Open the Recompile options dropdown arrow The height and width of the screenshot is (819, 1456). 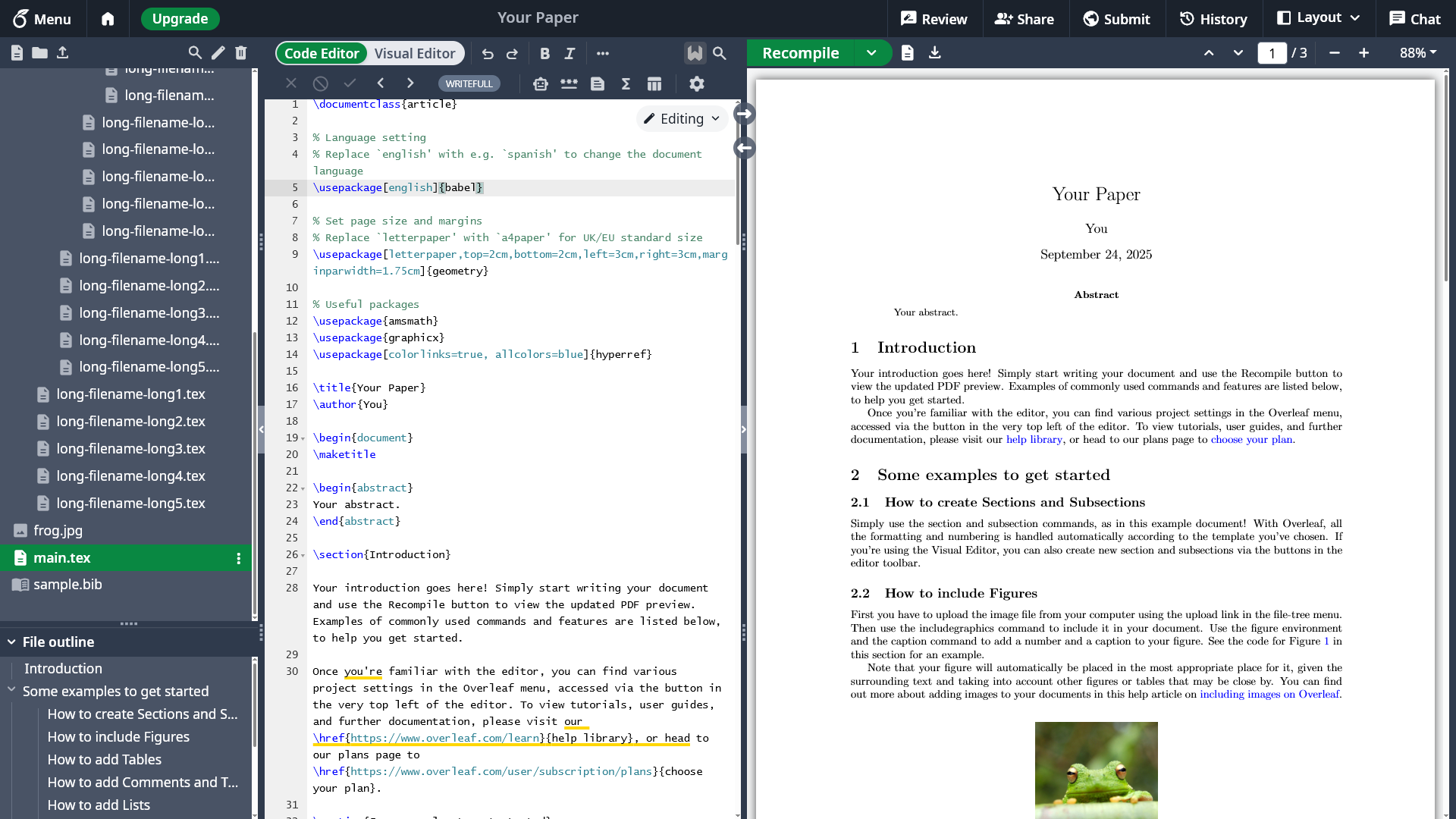coord(871,53)
